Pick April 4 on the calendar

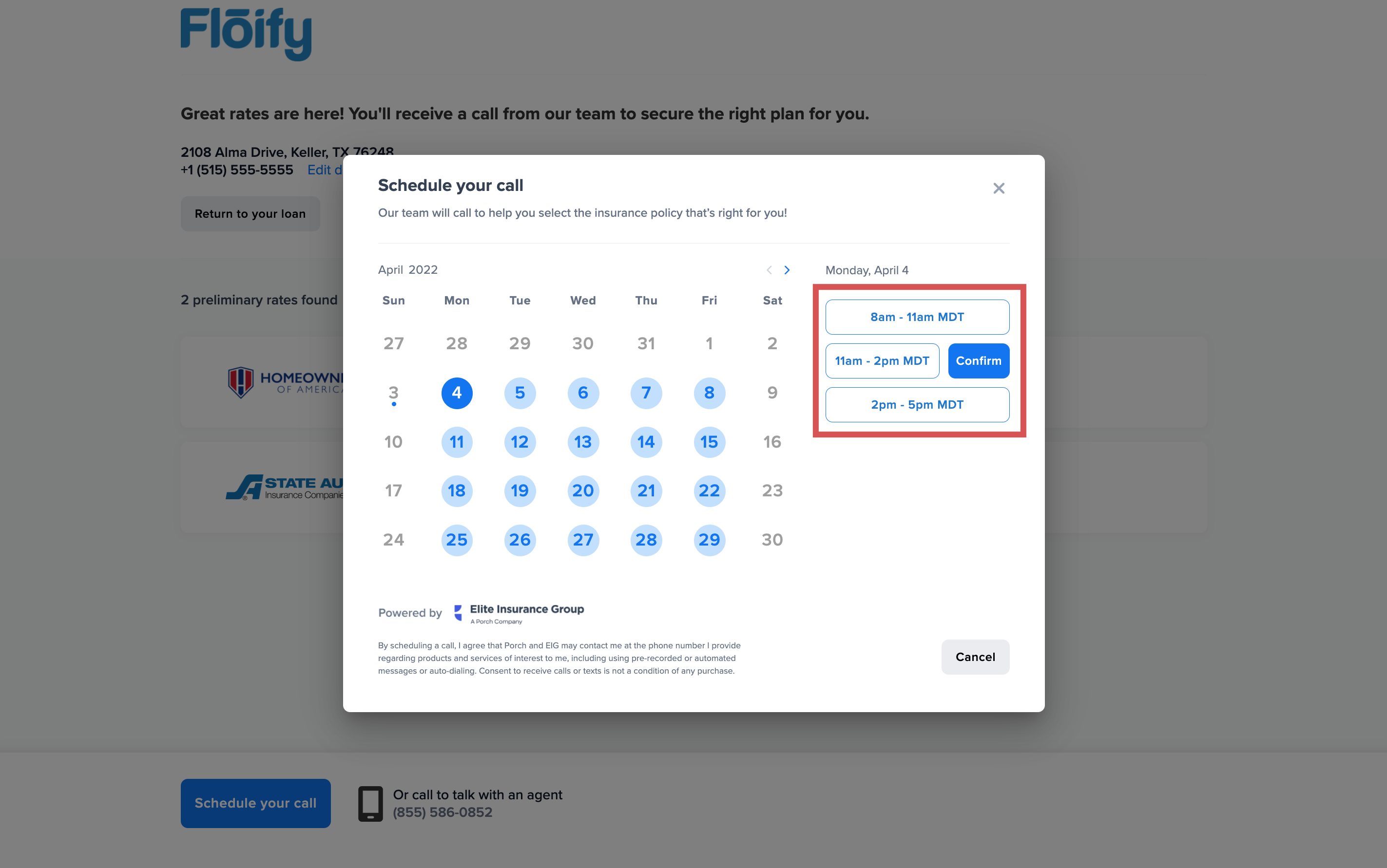[457, 393]
